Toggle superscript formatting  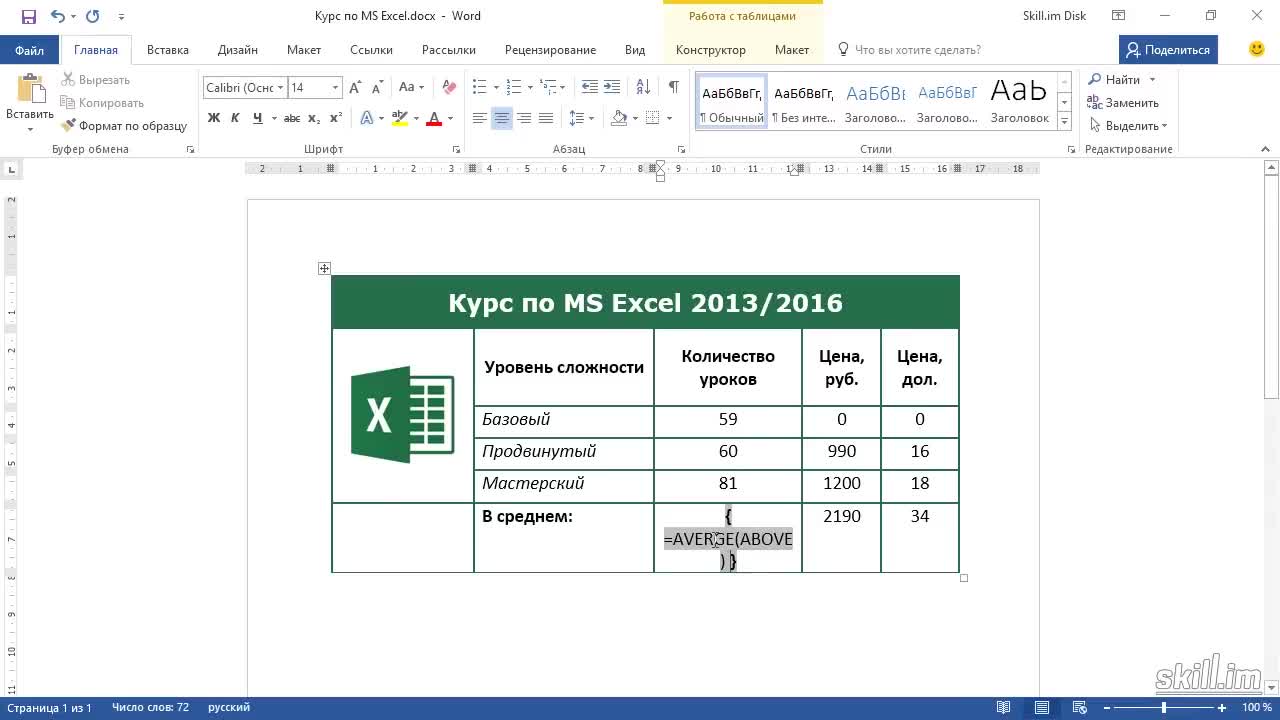click(x=336, y=118)
